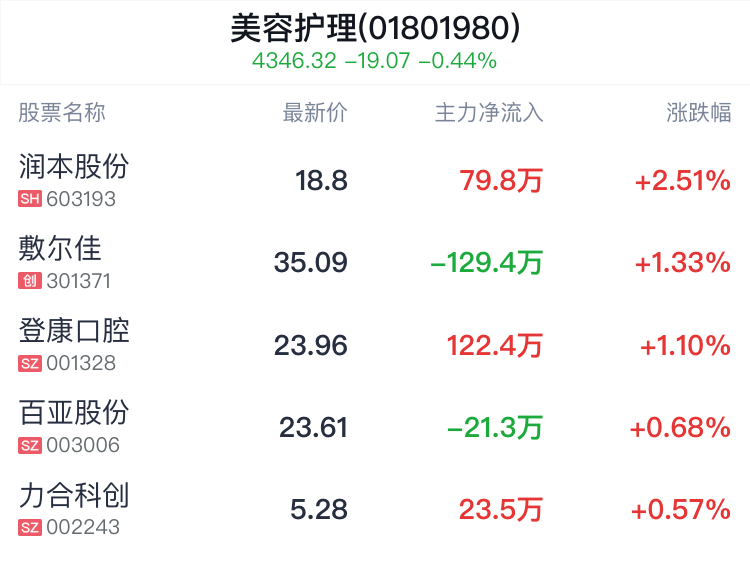Open the 敷尔佳 stock entry
This screenshot has width=750, height=564.
point(60,248)
